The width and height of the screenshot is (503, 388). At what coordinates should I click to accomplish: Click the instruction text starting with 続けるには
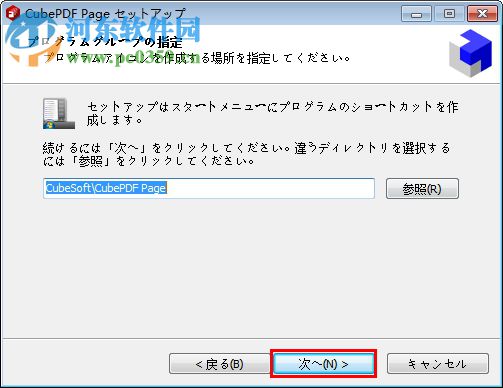point(247,154)
